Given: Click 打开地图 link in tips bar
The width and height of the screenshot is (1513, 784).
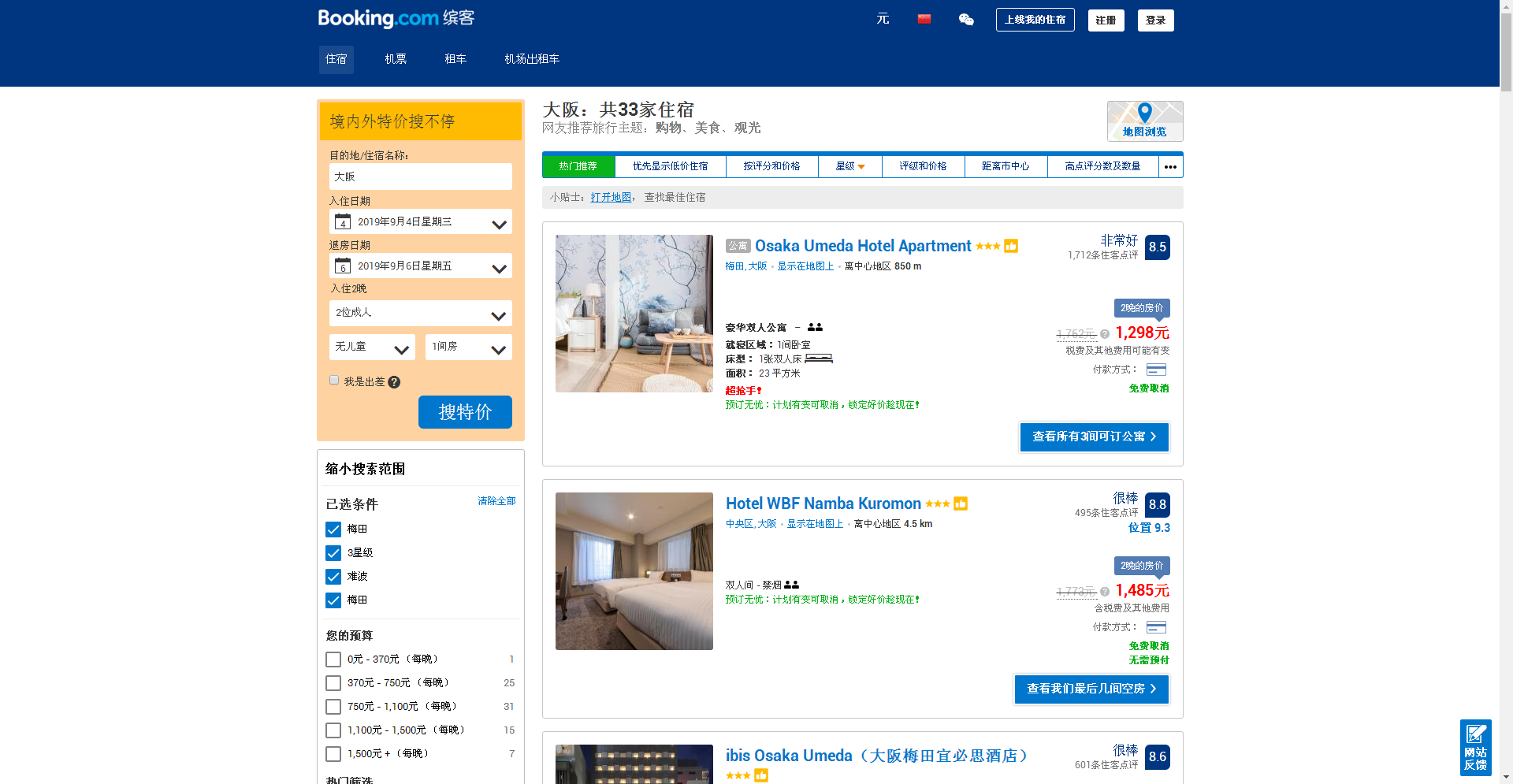Looking at the screenshot, I should (x=611, y=198).
